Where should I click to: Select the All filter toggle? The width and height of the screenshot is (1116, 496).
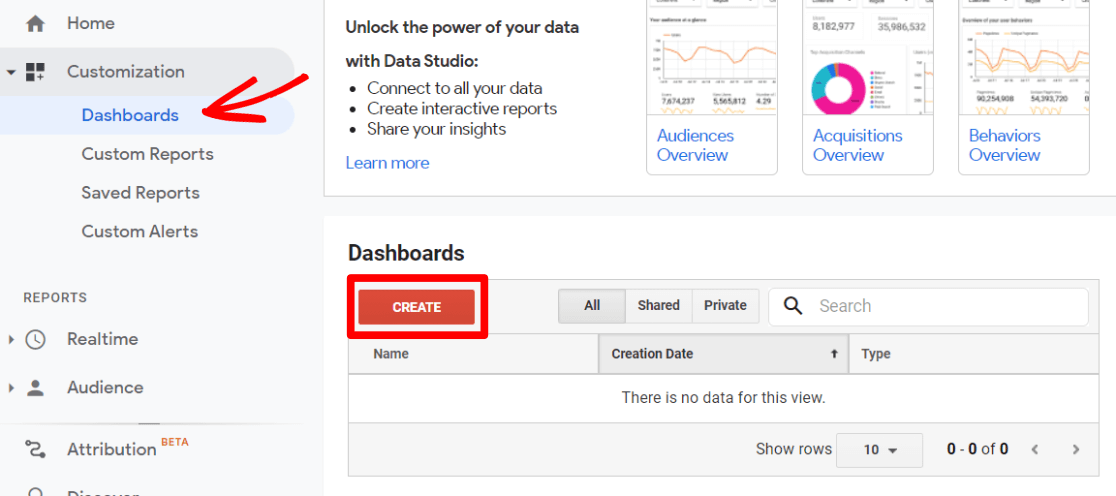[592, 306]
